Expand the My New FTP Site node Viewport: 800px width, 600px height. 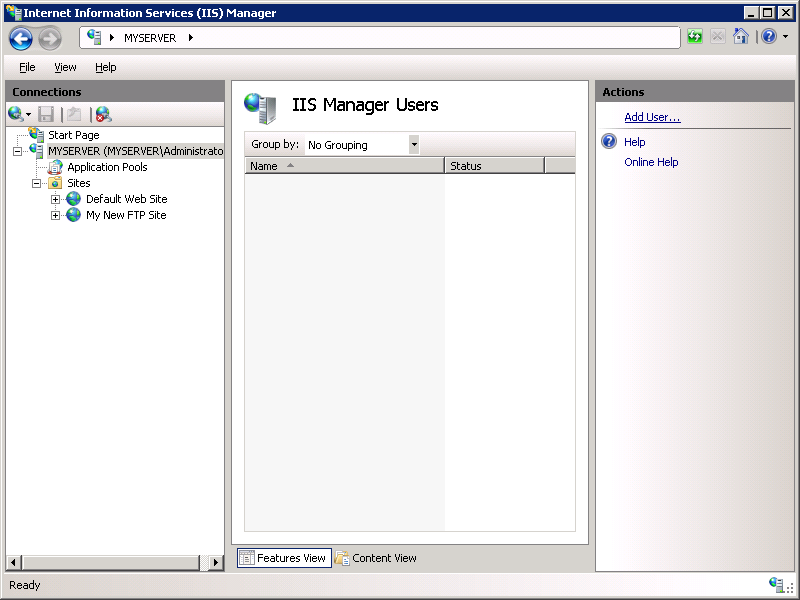(57, 215)
